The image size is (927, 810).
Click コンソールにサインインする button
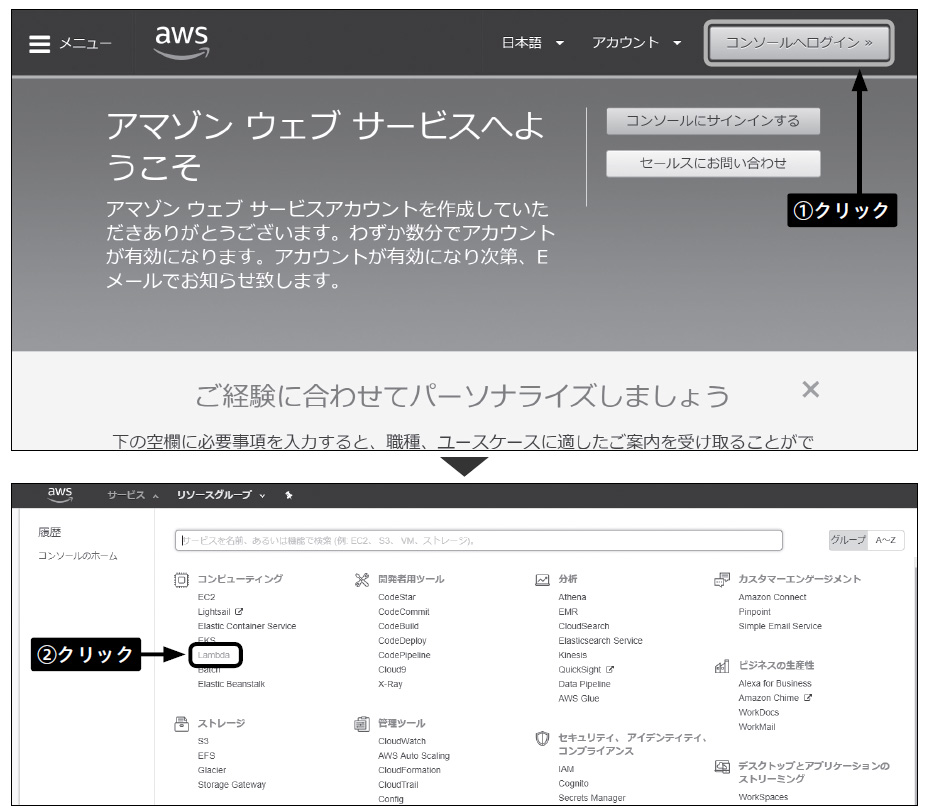pos(713,121)
